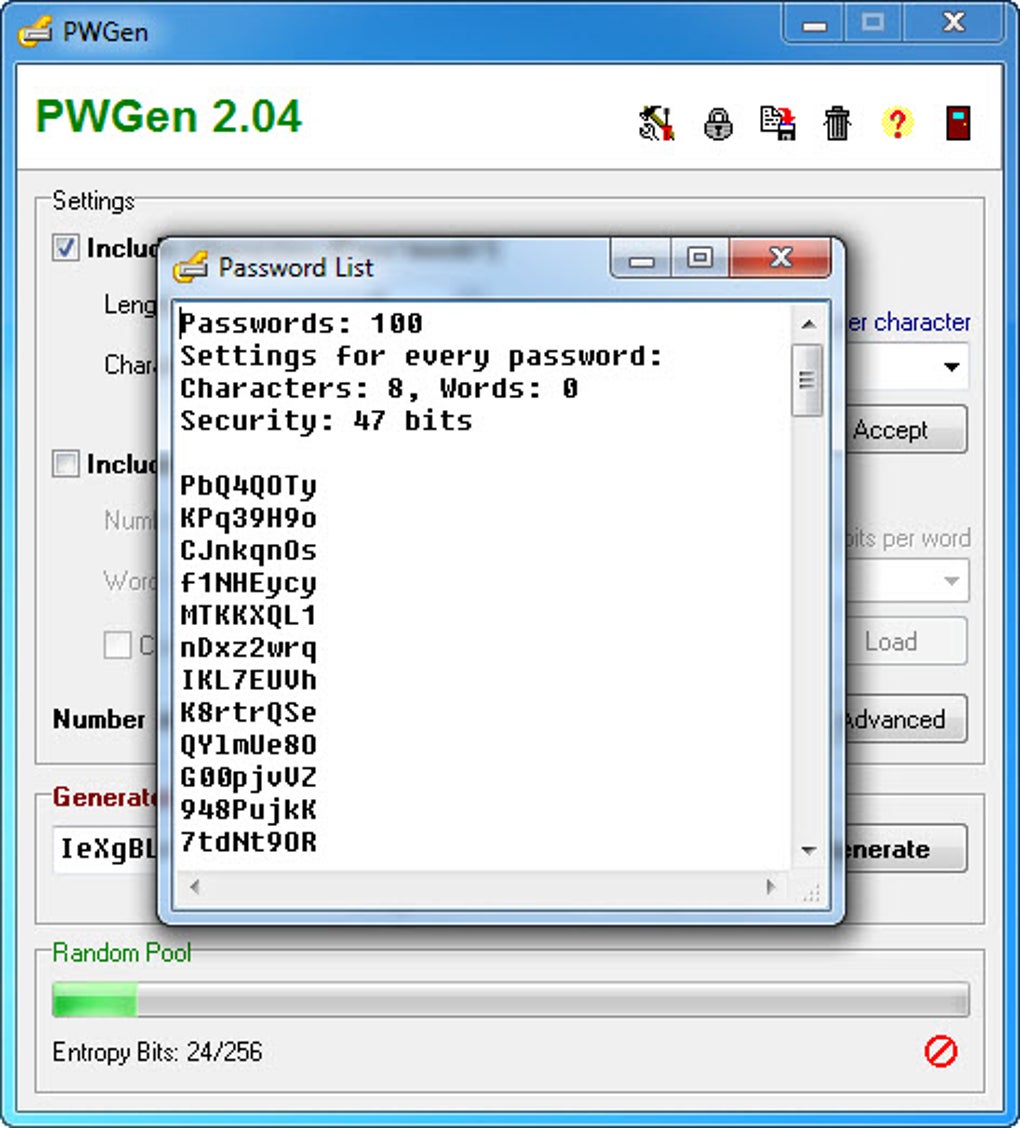Click the 'Characters: 8, Words: 0' line
The width and height of the screenshot is (1020, 1128).
(379, 388)
